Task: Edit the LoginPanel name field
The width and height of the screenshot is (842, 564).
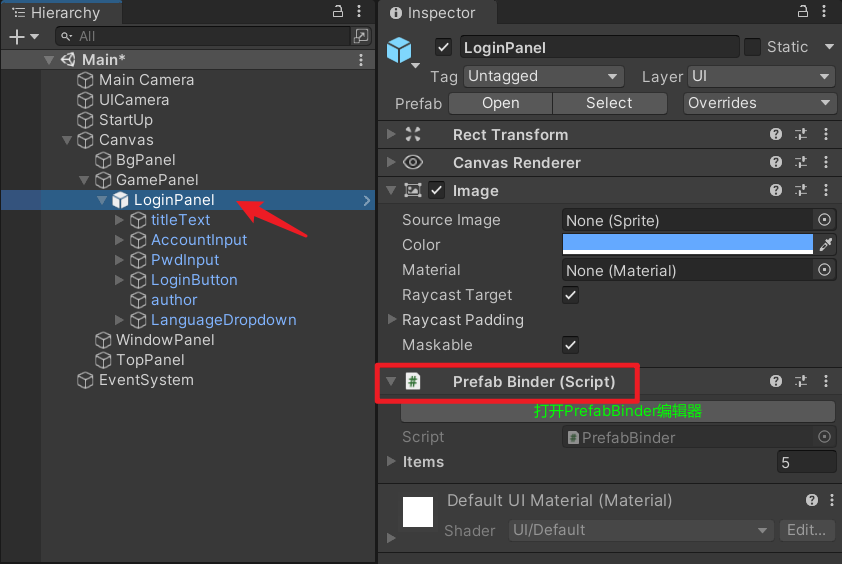Action: [599, 47]
